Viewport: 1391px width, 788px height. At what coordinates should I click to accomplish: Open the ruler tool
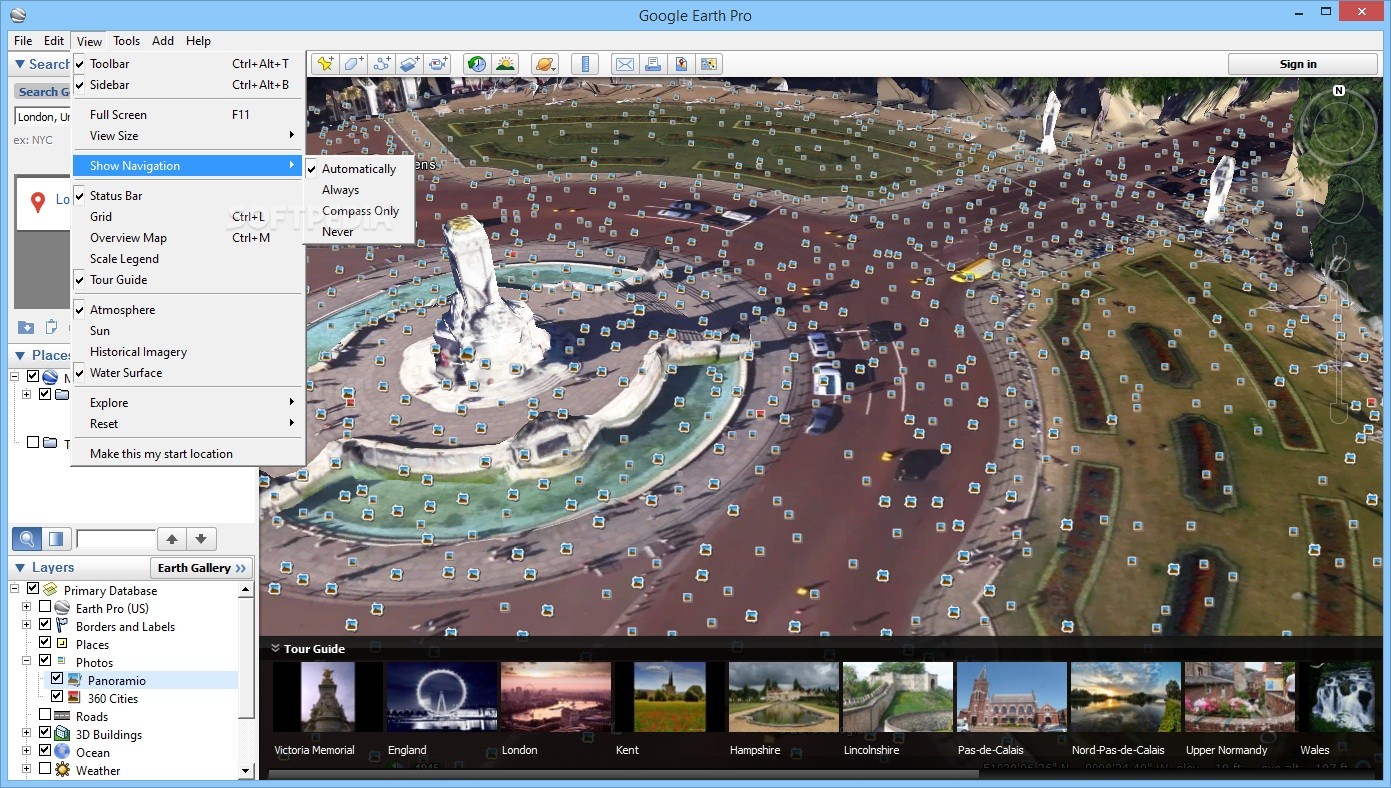tap(585, 64)
